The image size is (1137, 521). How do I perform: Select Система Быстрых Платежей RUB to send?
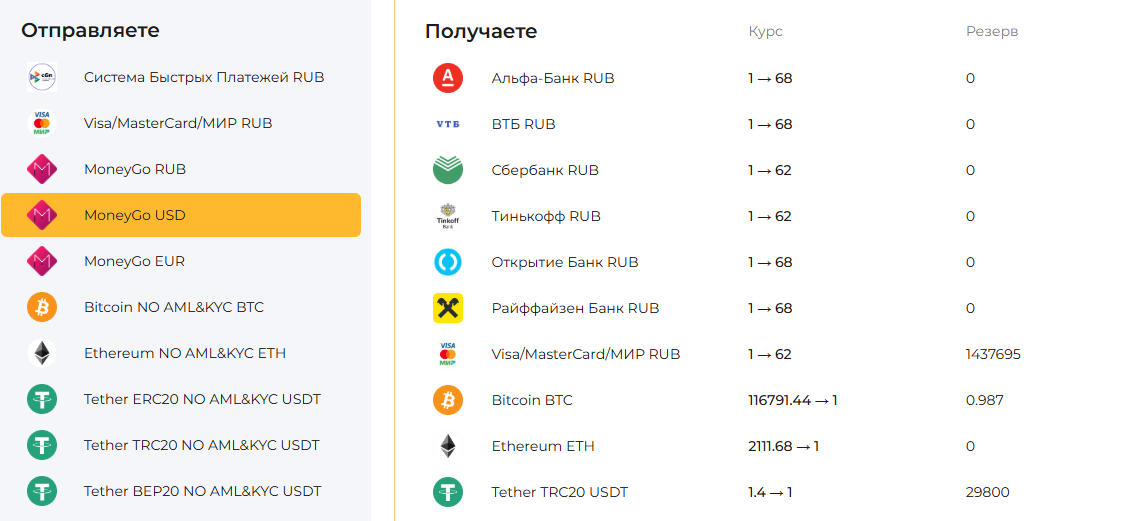[x=204, y=77]
